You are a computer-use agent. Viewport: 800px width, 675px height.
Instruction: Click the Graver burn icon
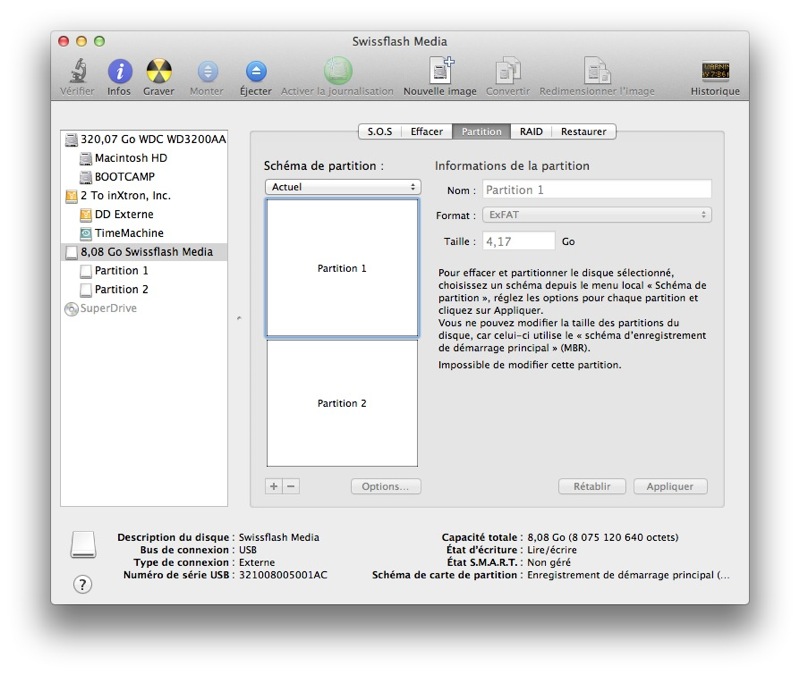[158, 72]
